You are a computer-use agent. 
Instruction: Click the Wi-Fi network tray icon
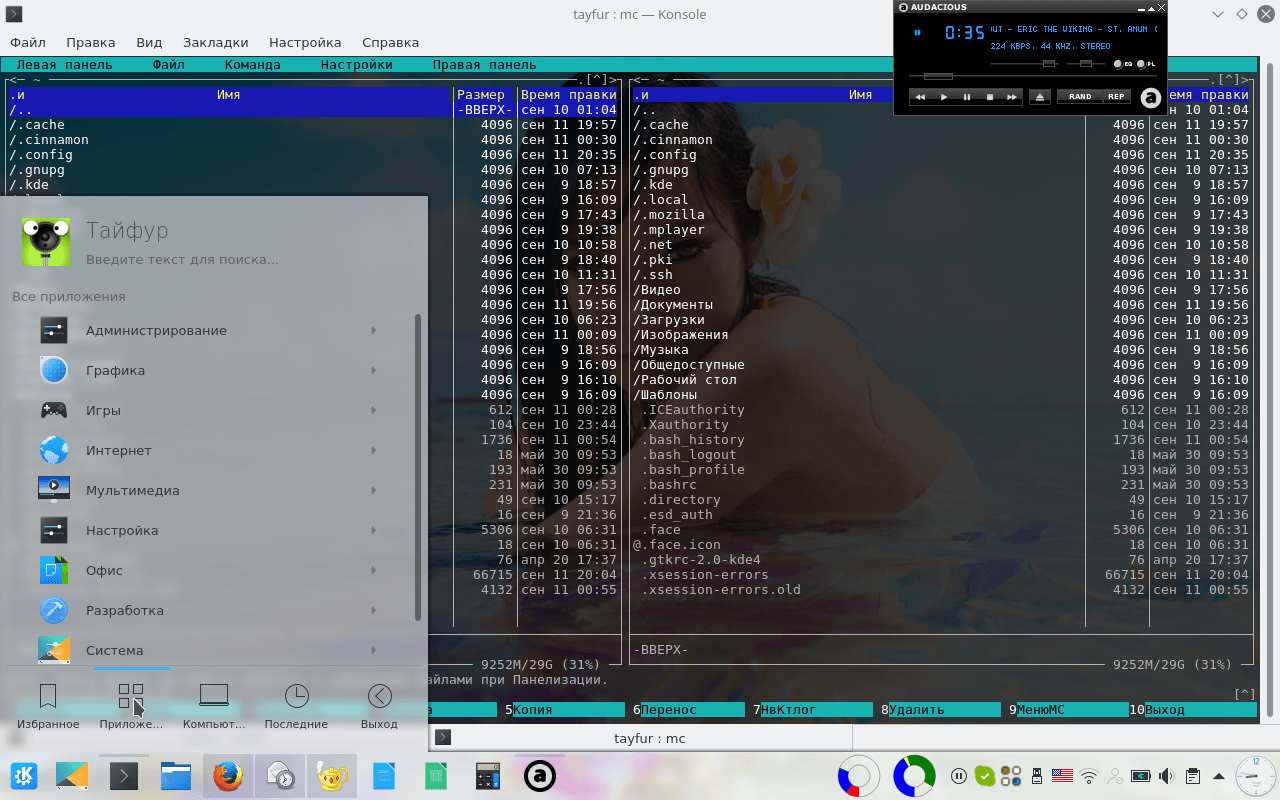(1089, 775)
